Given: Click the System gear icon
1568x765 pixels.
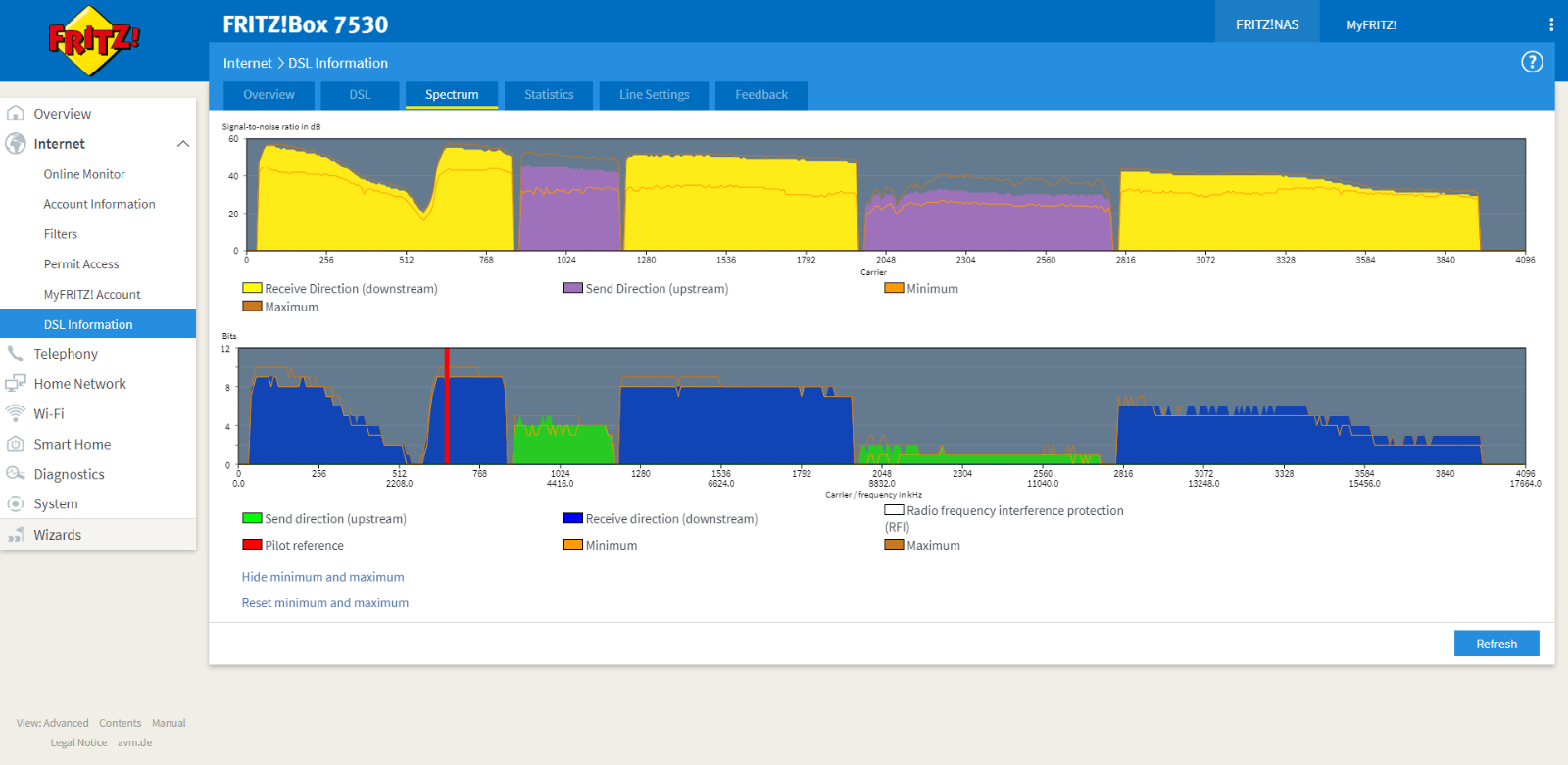Looking at the screenshot, I should click(x=16, y=503).
